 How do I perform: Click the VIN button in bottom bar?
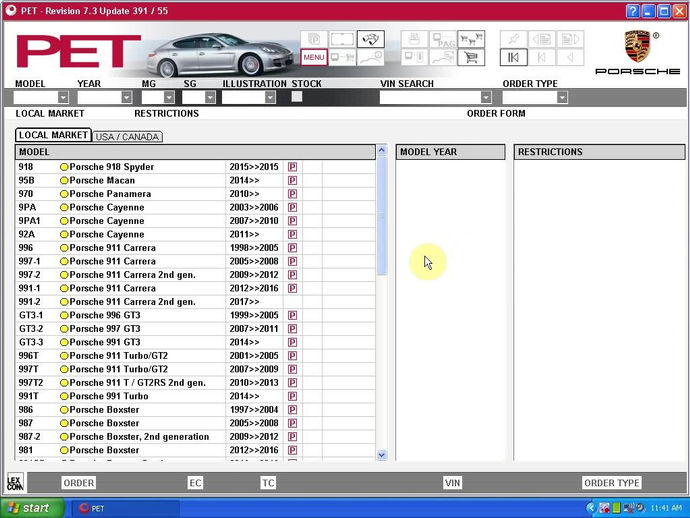(452, 483)
